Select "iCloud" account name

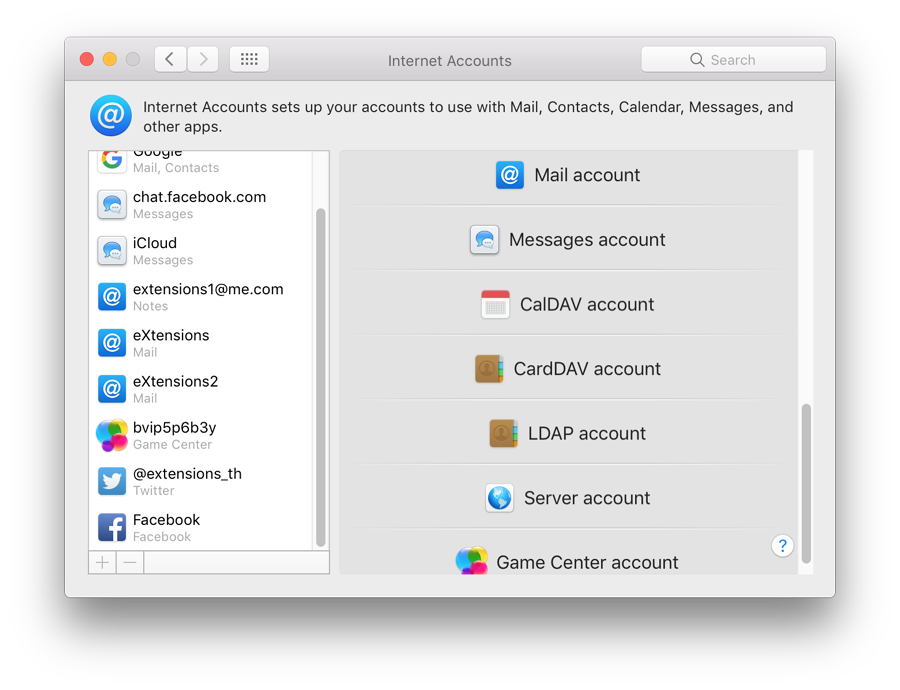(155, 243)
